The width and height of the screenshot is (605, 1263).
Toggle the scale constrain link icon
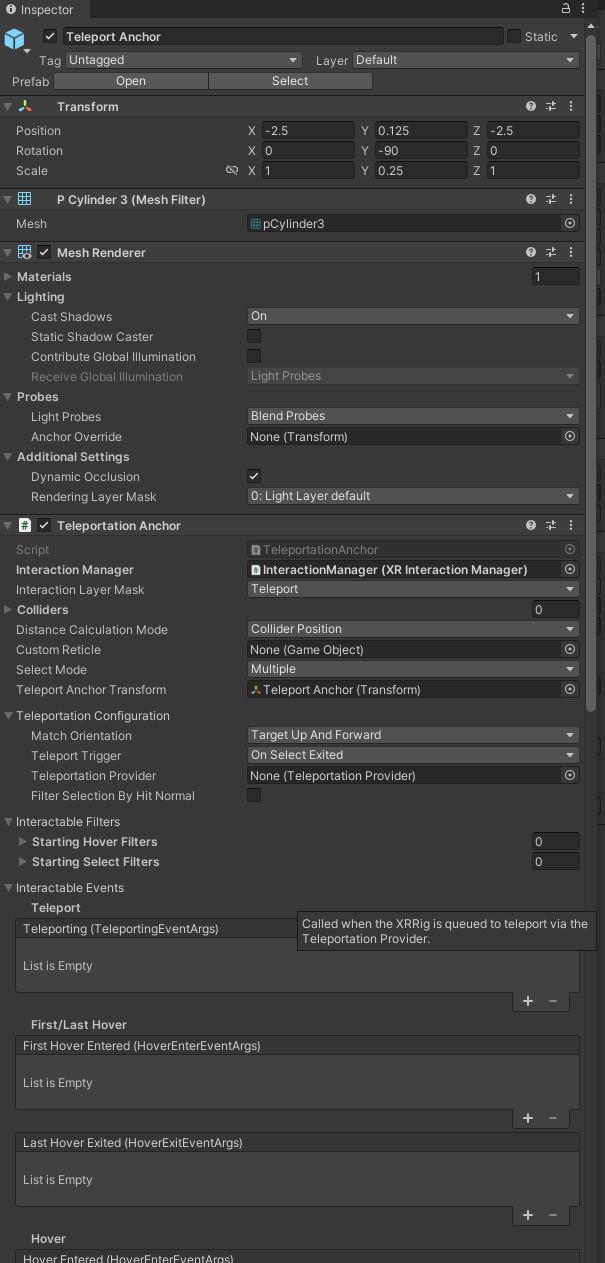point(233,170)
